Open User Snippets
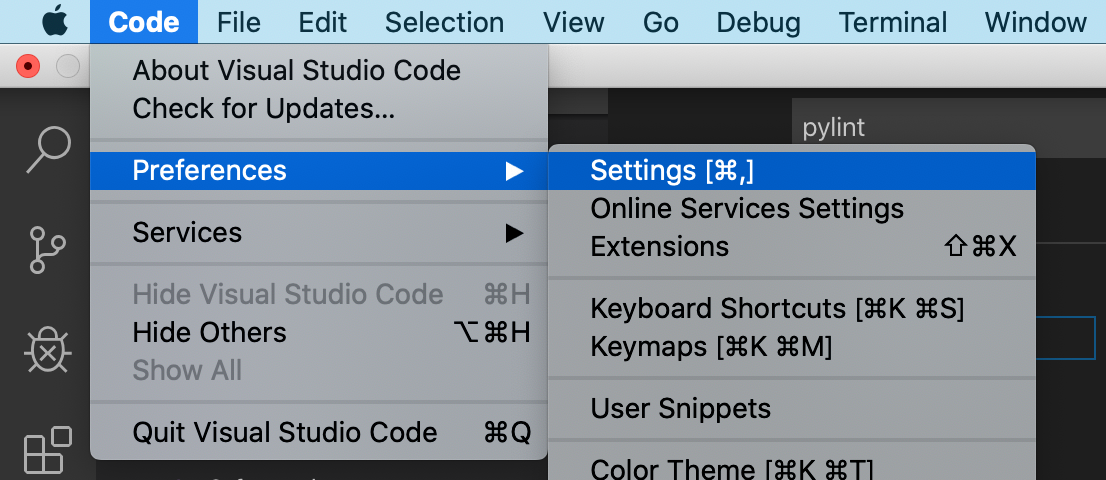This screenshot has height=480, width=1106. click(680, 409)
